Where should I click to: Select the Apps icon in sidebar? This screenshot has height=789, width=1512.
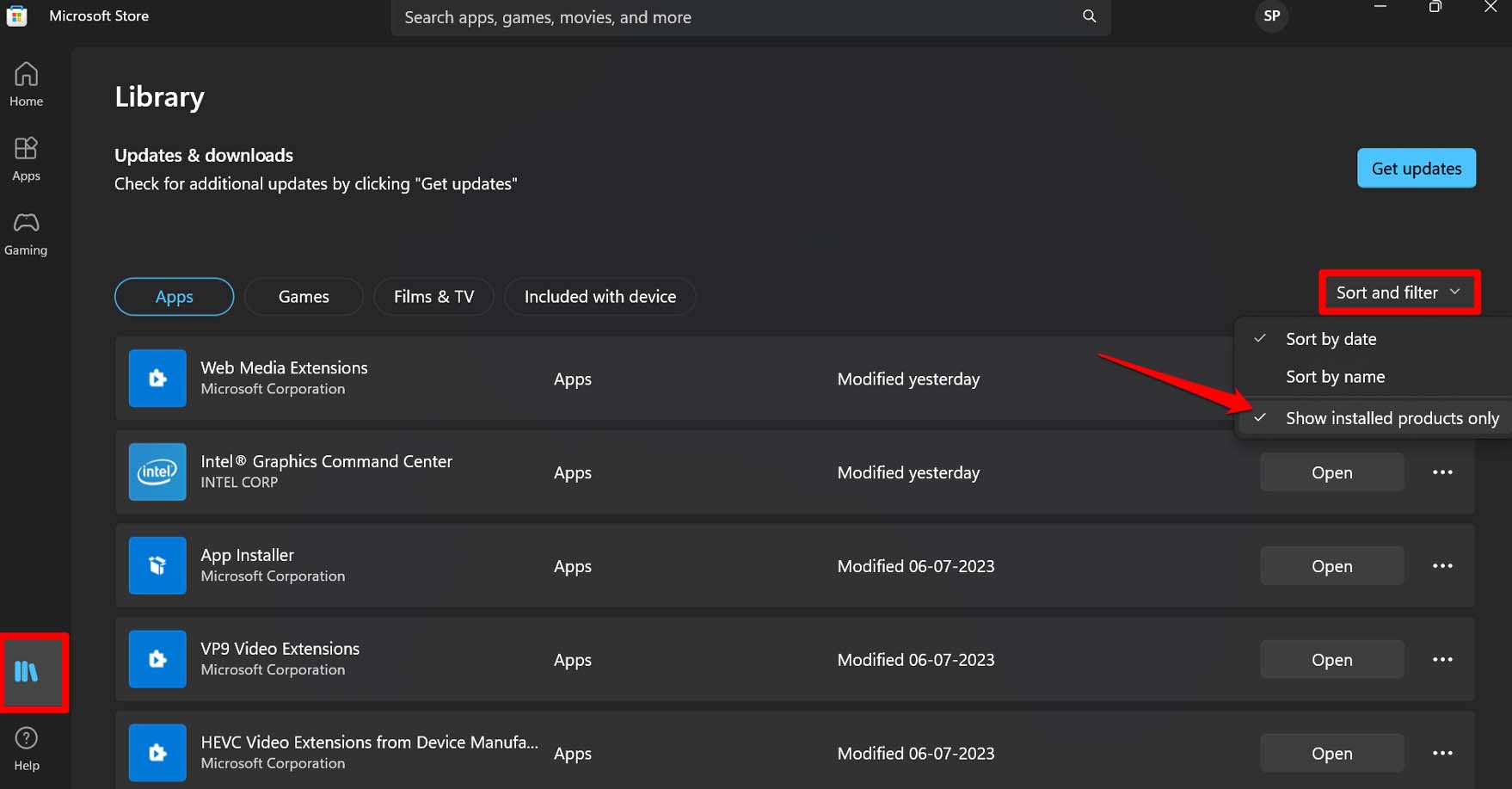26,157
